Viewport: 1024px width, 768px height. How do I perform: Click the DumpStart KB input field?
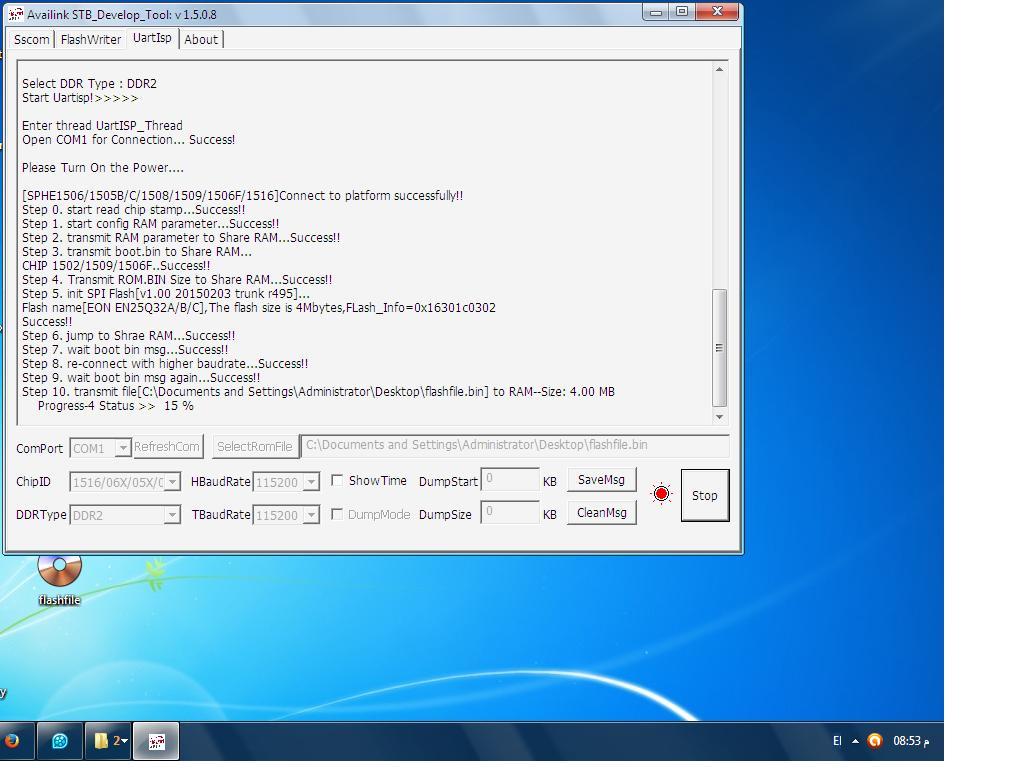pos(510,480)
